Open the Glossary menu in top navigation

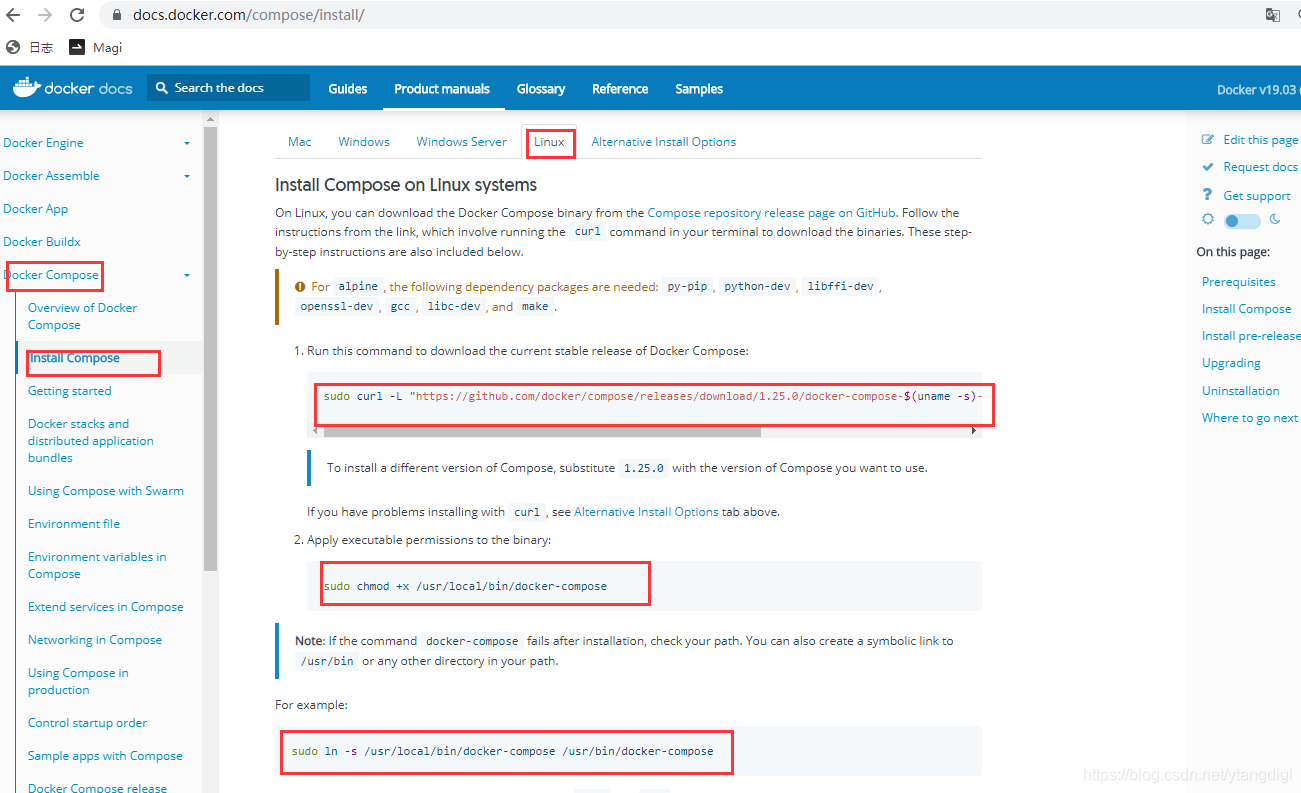coord(540,89)
